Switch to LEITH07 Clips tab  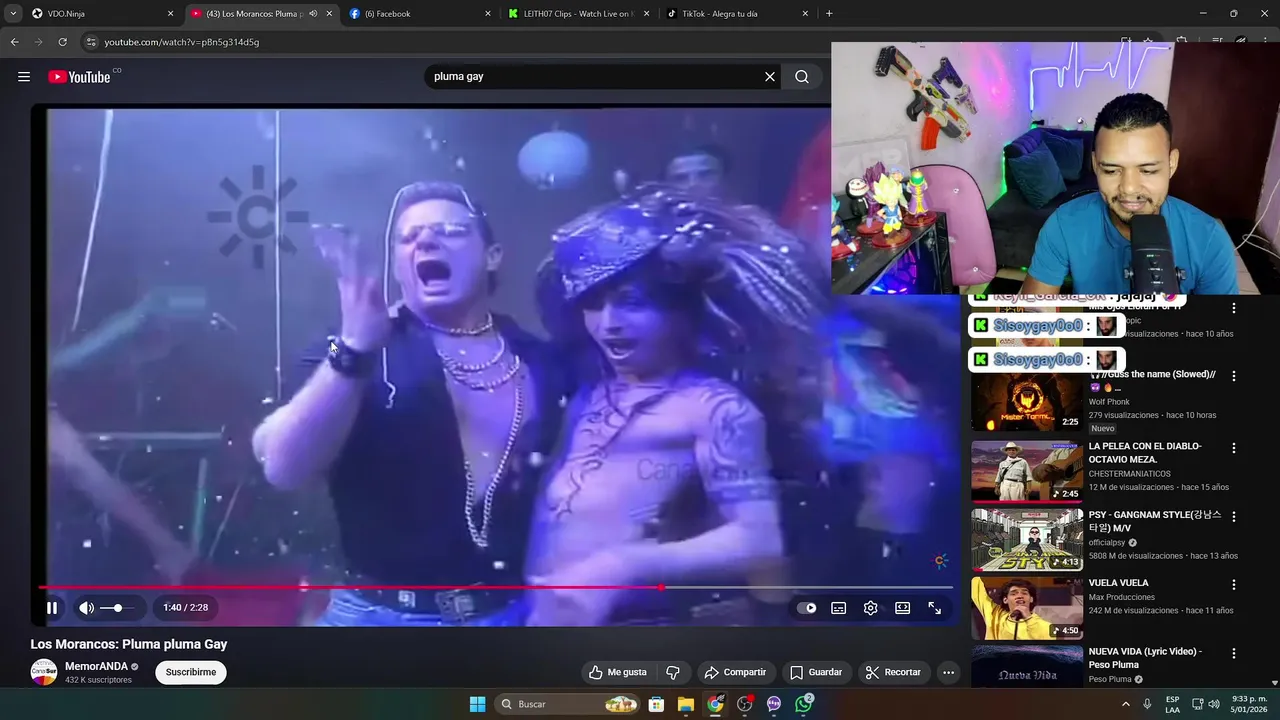coord(579,14)
